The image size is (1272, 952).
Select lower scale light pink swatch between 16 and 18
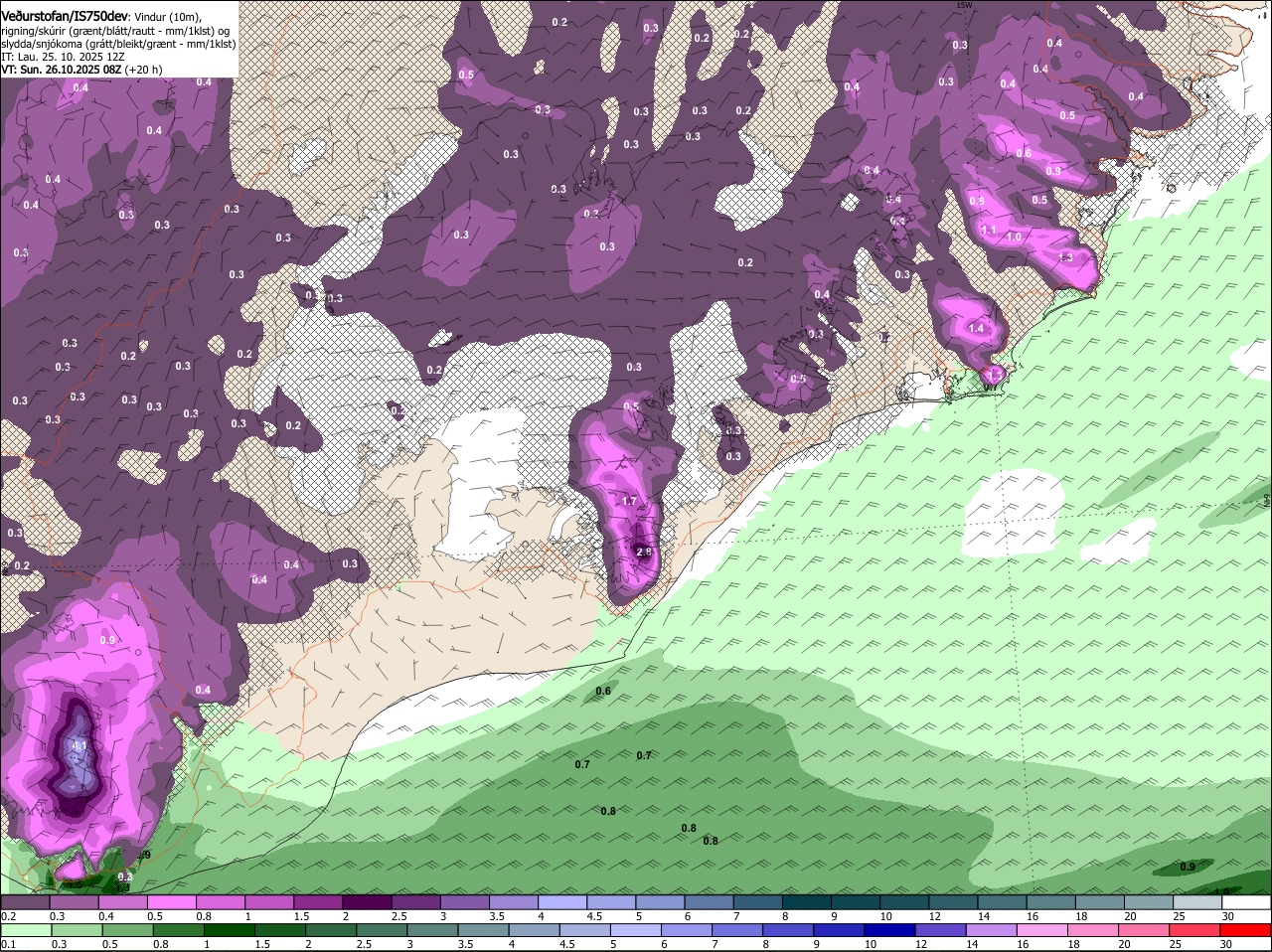[x=1040, y=930]
